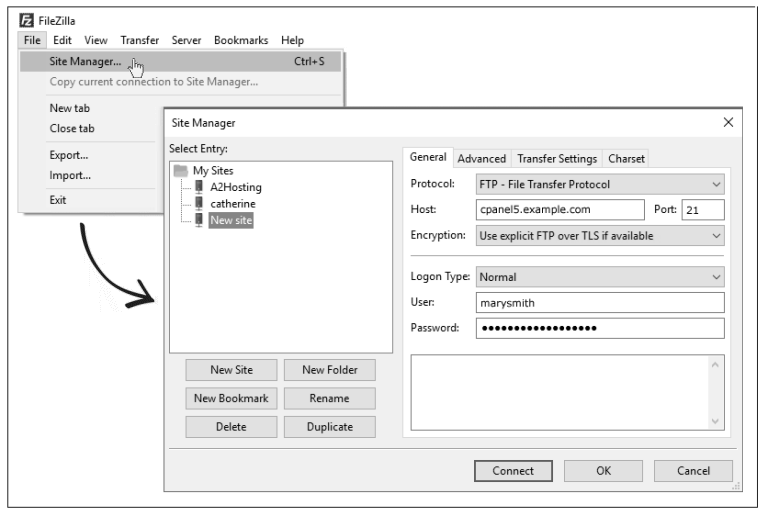Click the Rename button
This screenshot has width=768, height=516.
coord(330,399)
